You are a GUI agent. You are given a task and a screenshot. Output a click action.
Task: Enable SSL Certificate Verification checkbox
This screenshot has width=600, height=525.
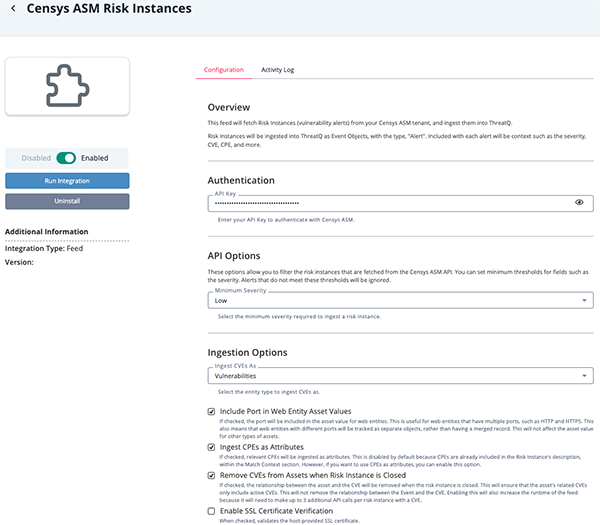pos(211,511)
